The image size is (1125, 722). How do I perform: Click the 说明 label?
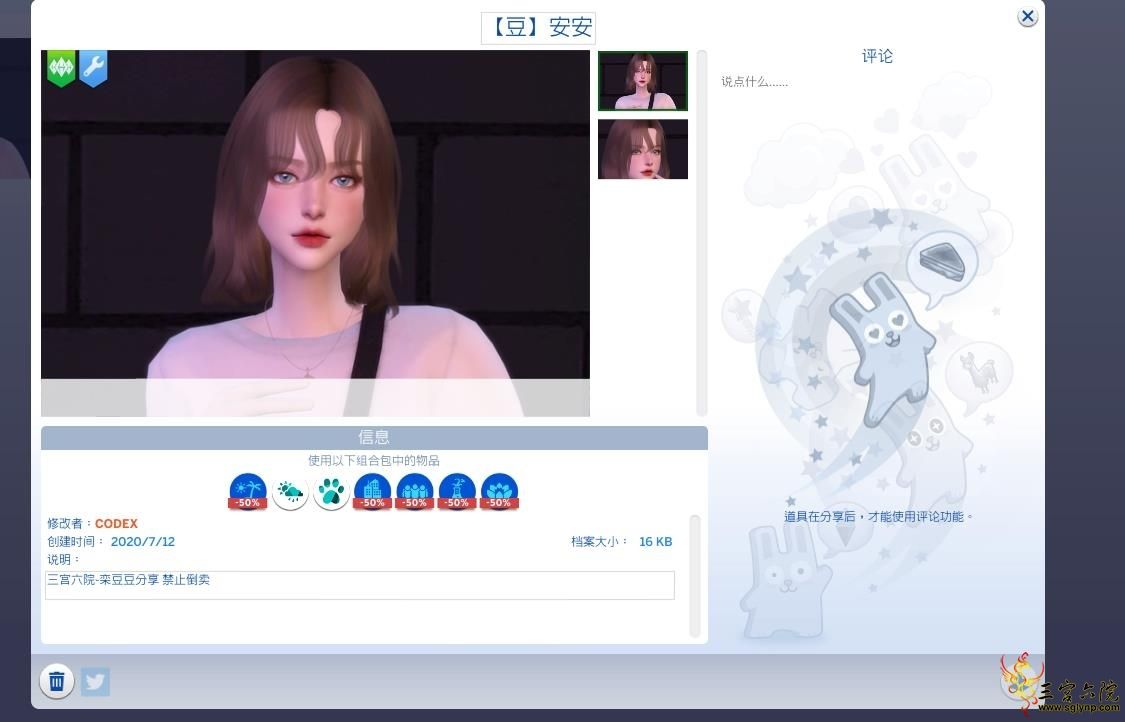click(63, 560)
